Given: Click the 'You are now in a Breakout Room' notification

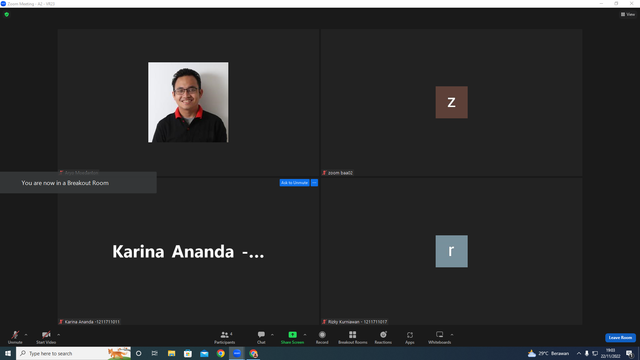Looking at the screenshot, I should [78, 182].
